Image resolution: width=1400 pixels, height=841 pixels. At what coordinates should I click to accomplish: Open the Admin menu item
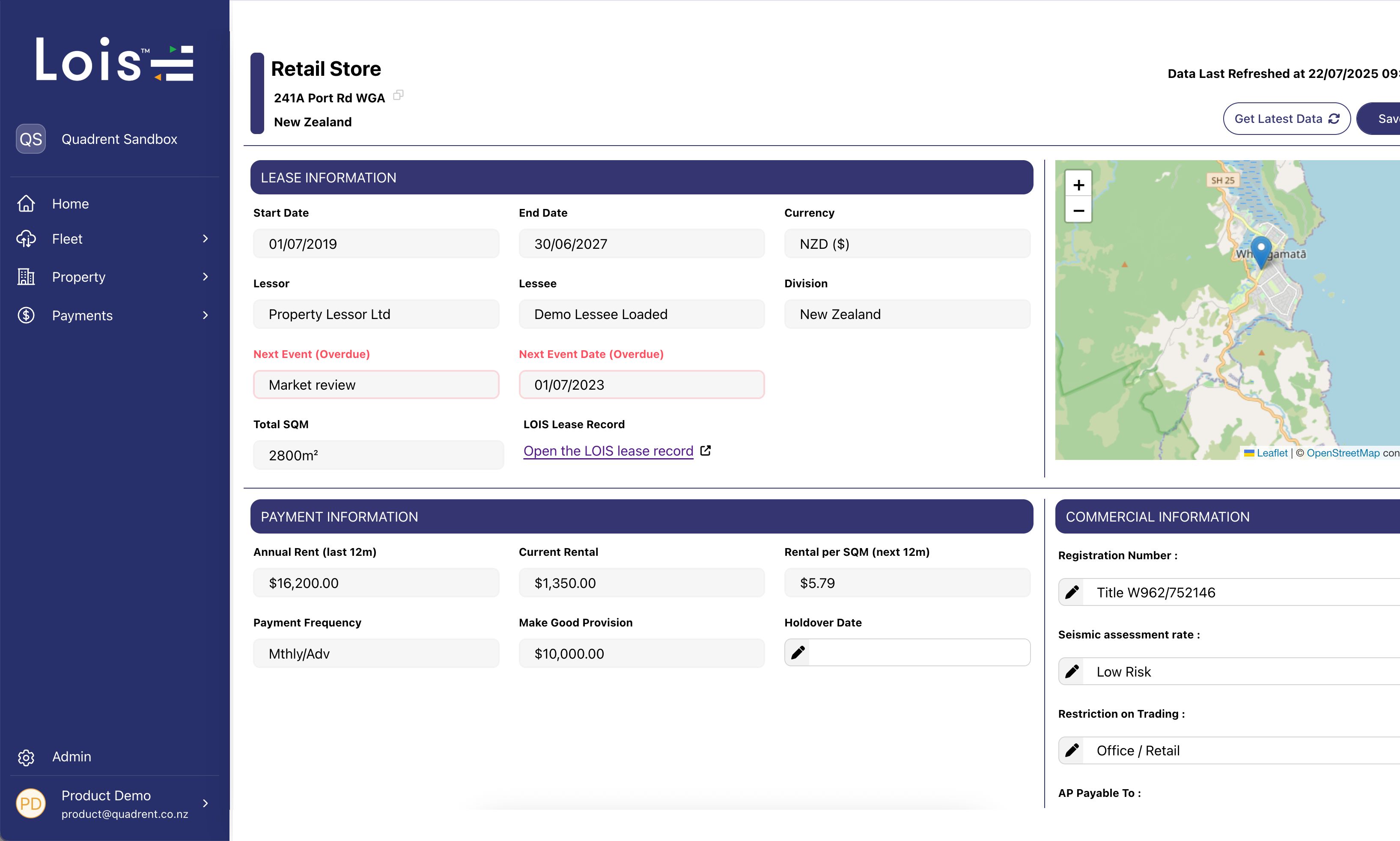pyautogui.click(x=71, y=757)
